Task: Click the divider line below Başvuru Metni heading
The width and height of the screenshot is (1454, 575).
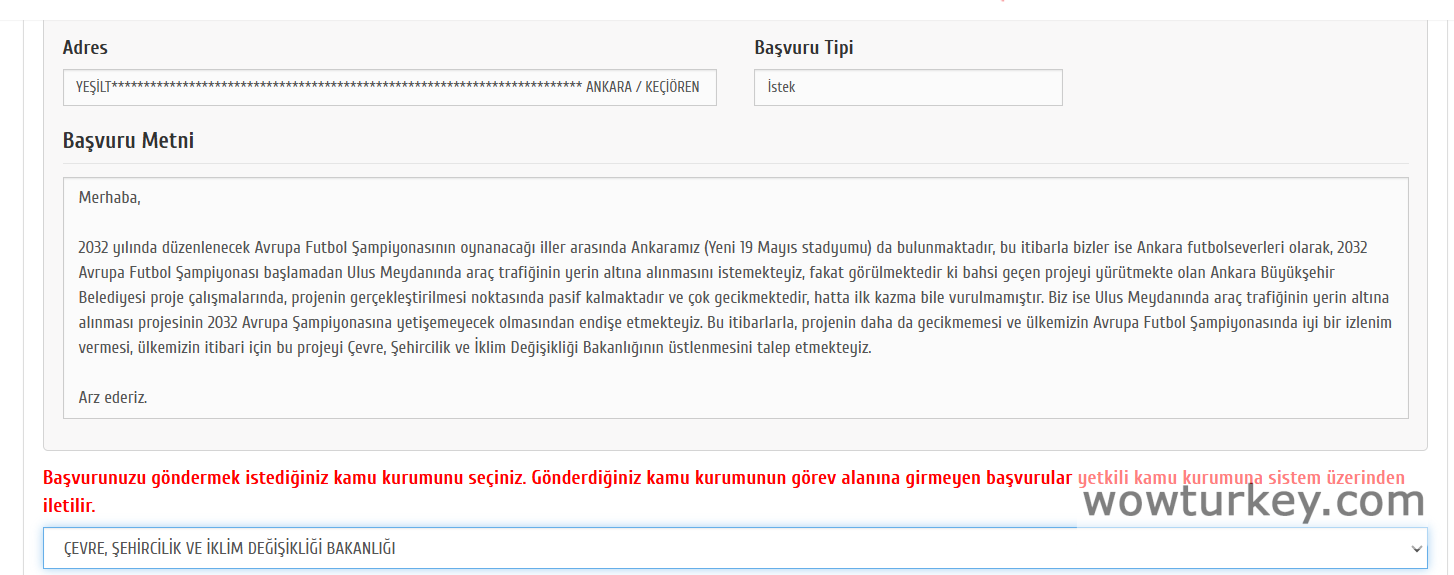Action: pyautogui.click(x=735, y=163)
